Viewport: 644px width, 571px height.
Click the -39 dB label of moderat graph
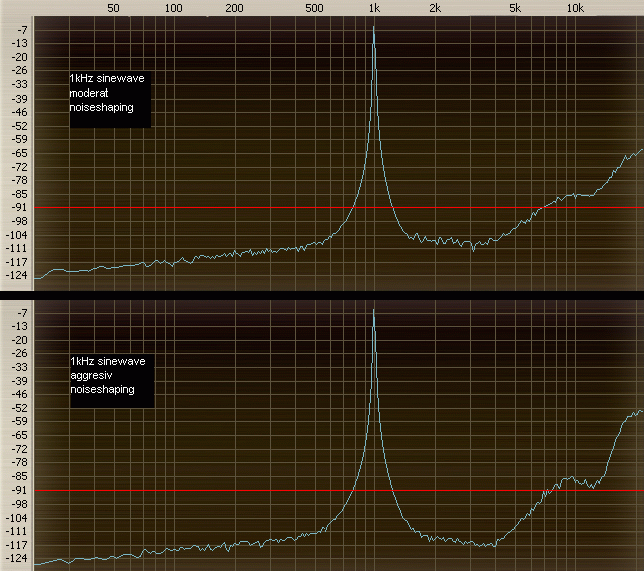19,99
